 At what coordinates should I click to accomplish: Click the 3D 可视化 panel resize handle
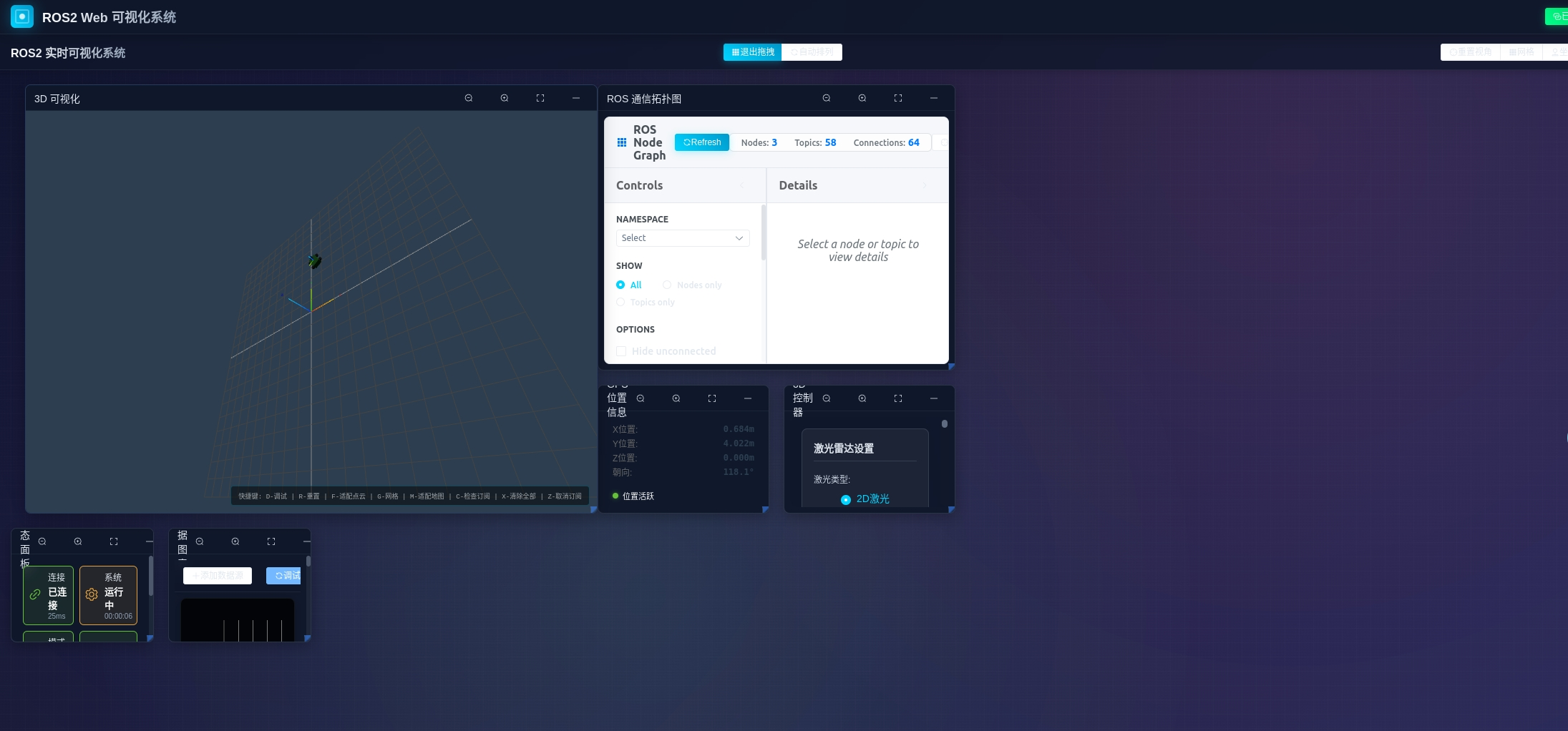pyautogui.click(x=593, y=510)
